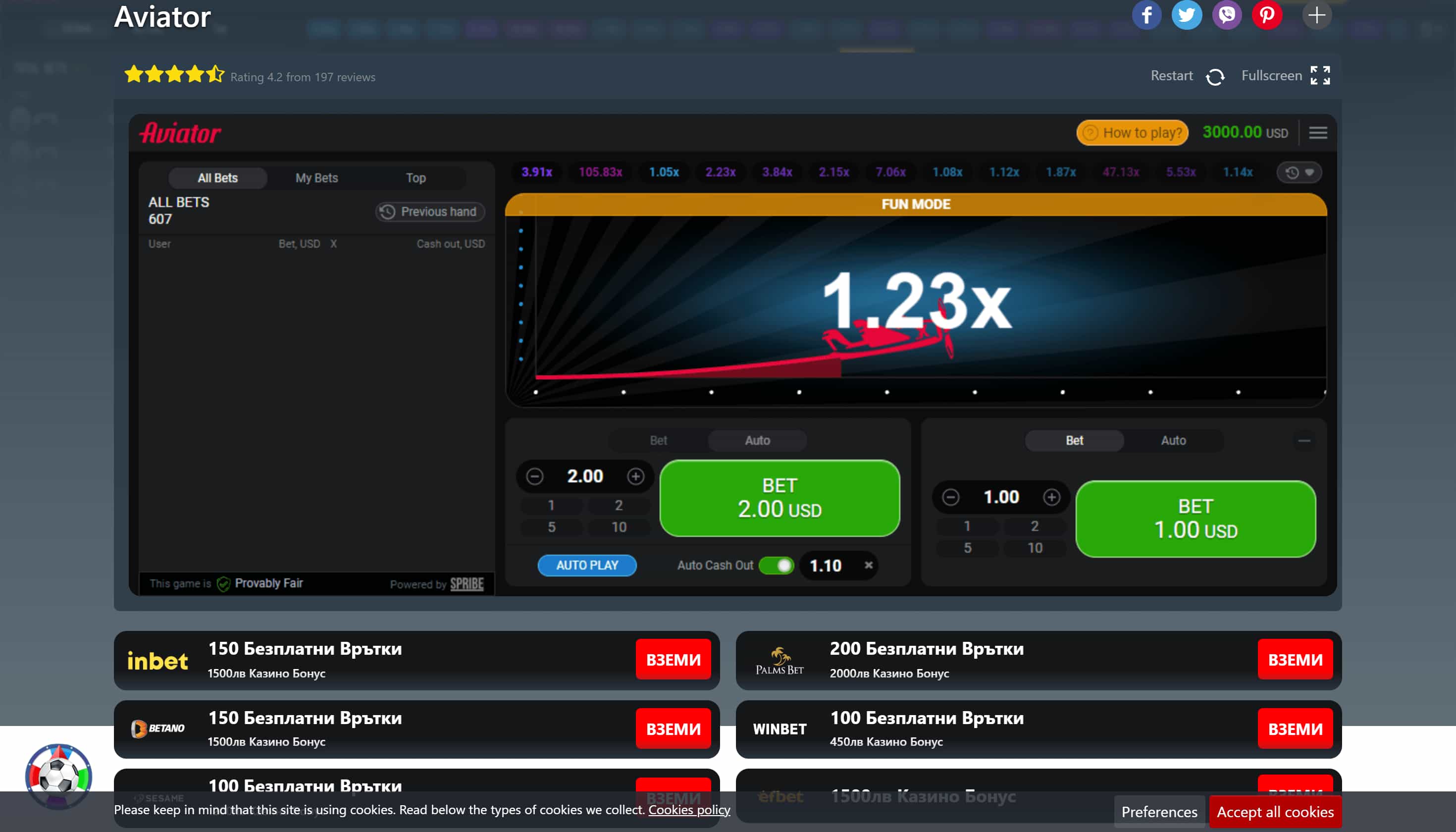The height and width of the screenshot is (832, 1456).
Task: Open more share options plus icon
Action: click(1316, 15)
